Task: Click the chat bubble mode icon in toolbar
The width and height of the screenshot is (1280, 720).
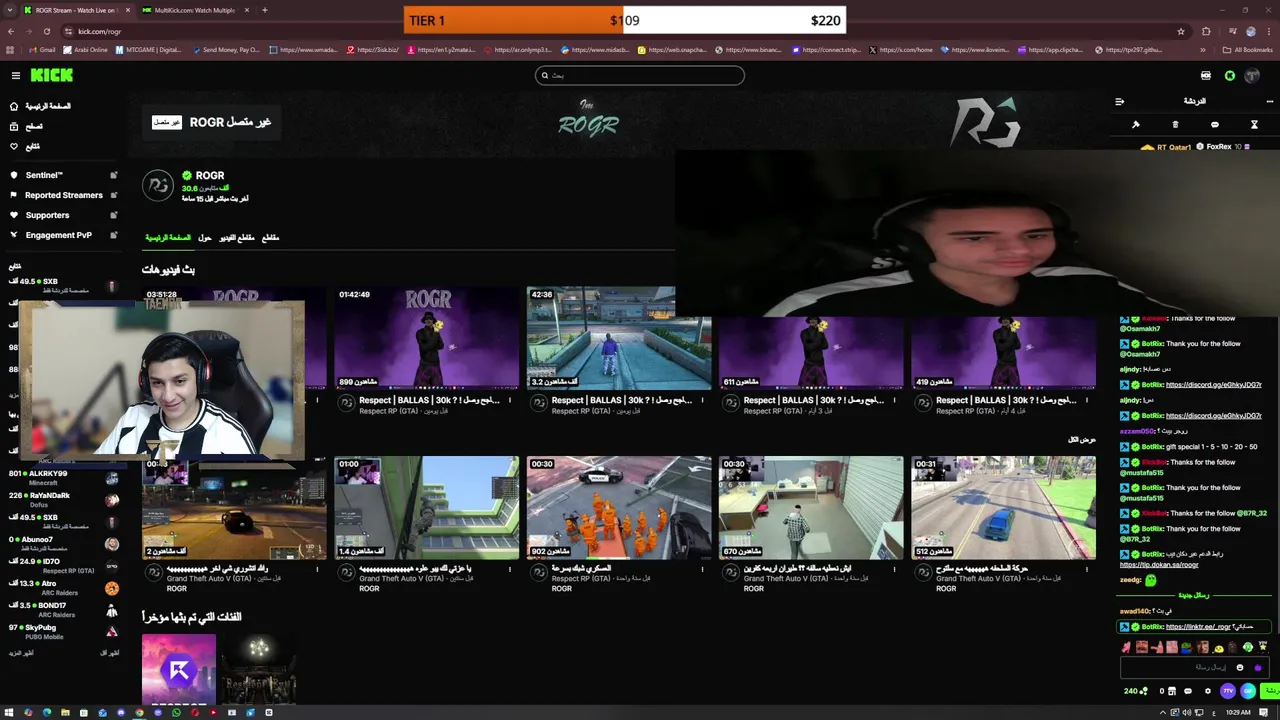Action: (1214, 125)
